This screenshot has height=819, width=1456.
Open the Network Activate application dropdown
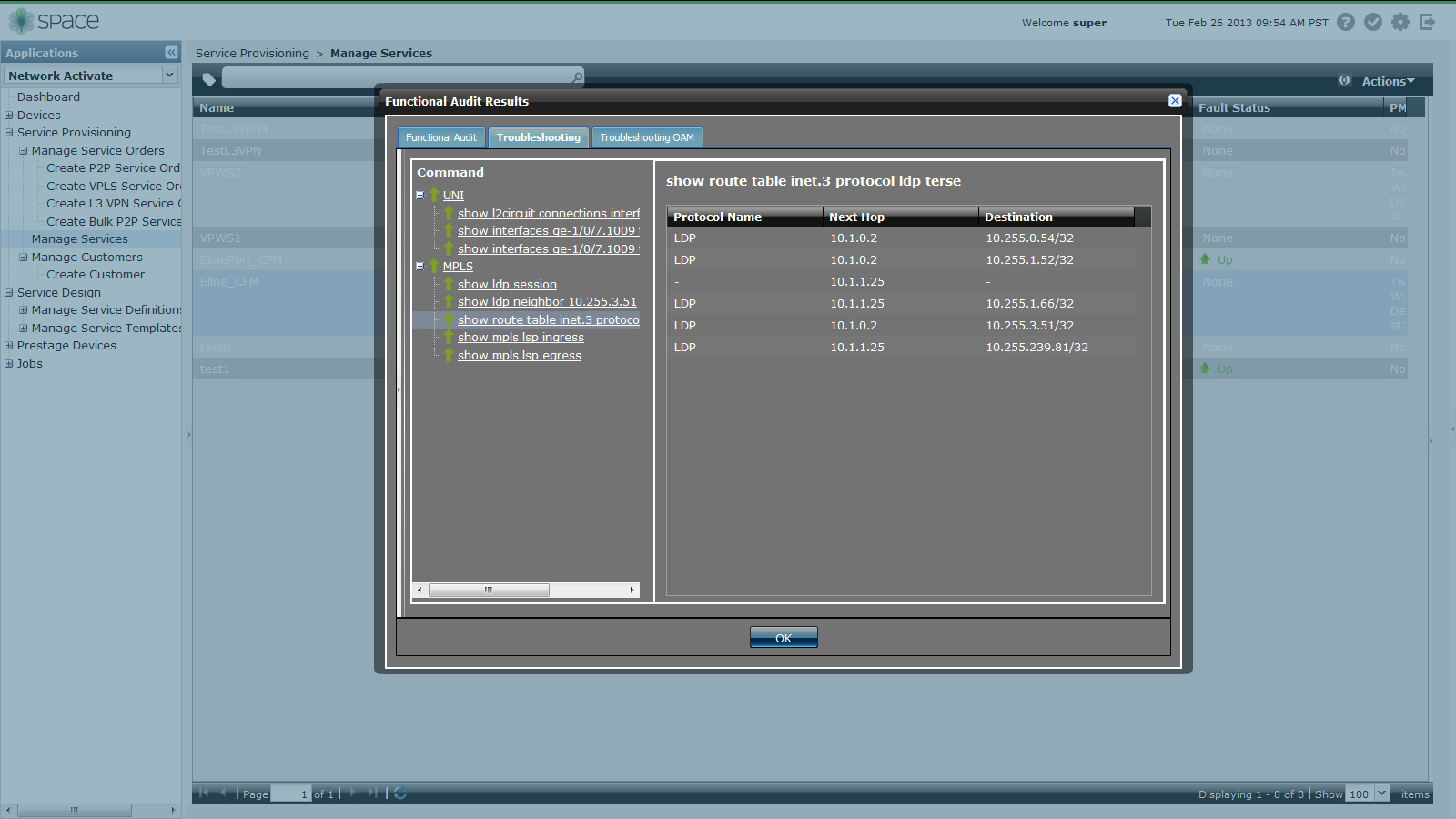click(x=169, y=76)
